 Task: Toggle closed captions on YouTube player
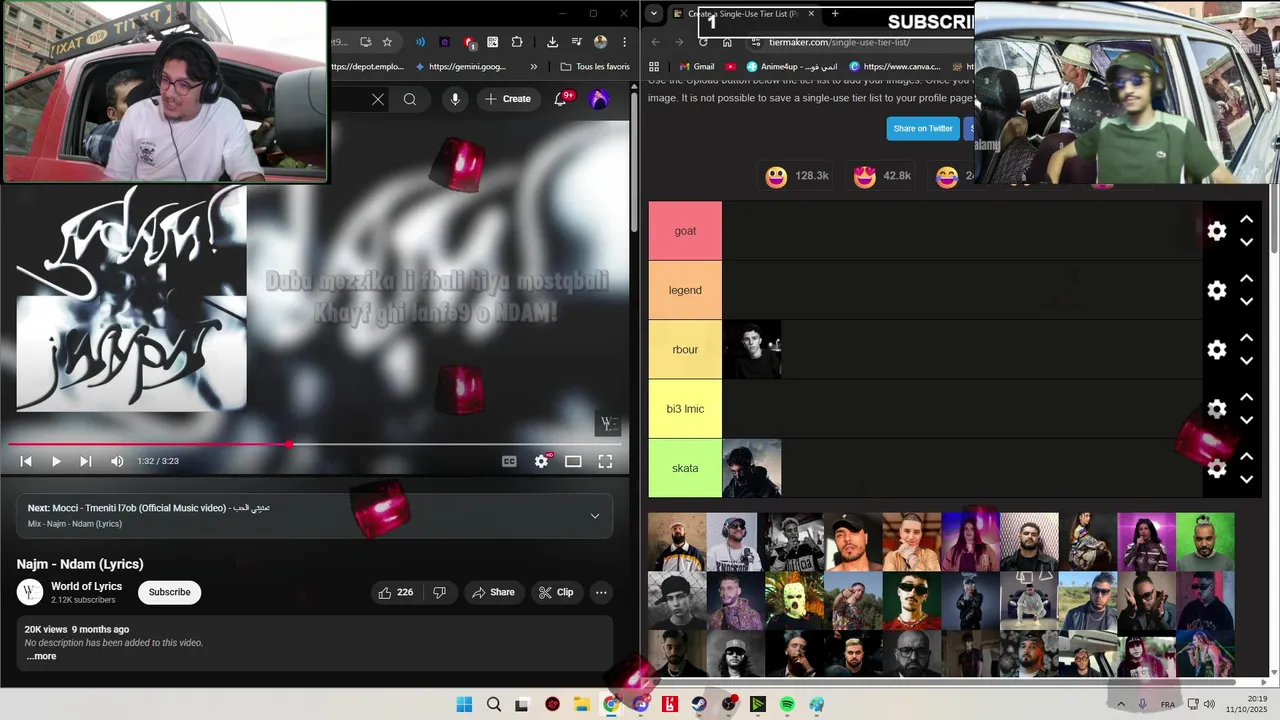(x=509, y=461)
